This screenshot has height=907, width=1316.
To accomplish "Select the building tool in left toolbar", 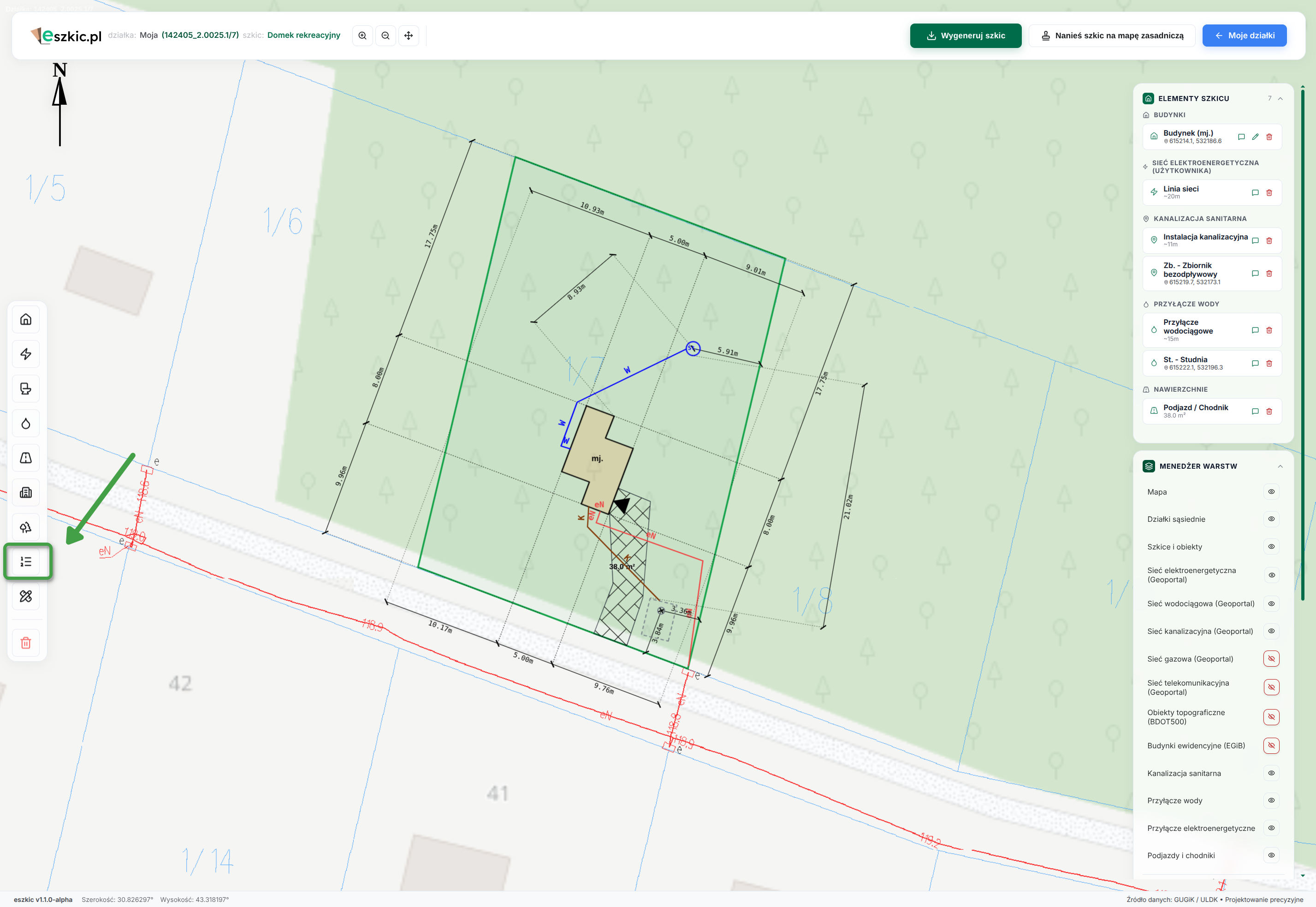I will pos(25,319).
